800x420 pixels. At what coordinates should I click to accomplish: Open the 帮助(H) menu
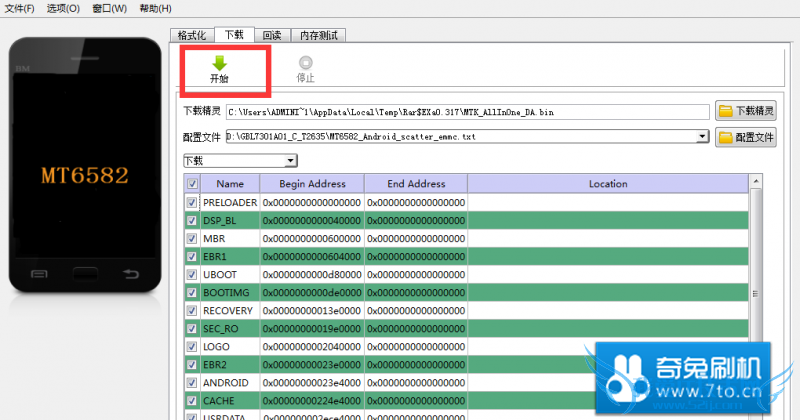[155, 9]
